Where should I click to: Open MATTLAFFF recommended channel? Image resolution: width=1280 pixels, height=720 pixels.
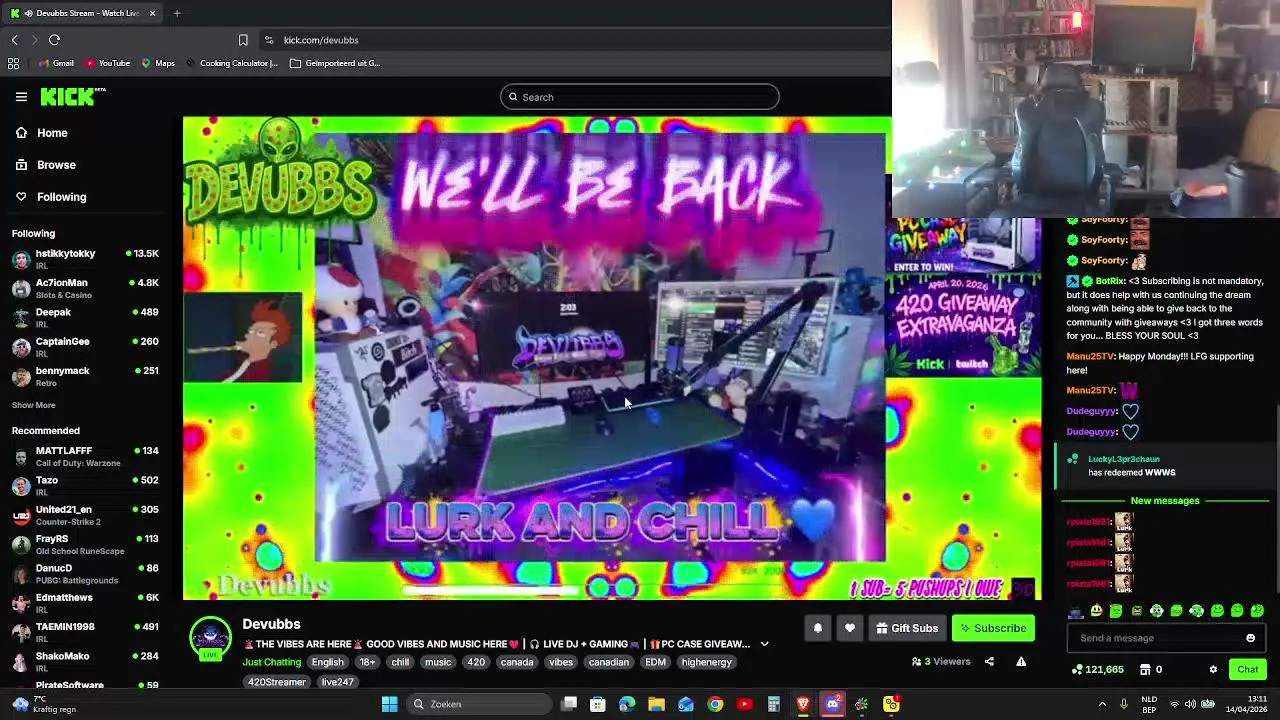(x=87, y=456)
